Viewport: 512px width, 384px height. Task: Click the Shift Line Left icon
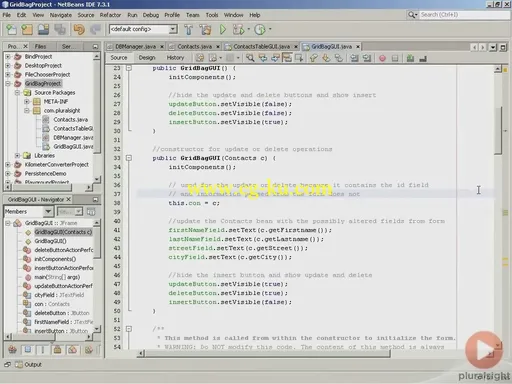[354, 58]
